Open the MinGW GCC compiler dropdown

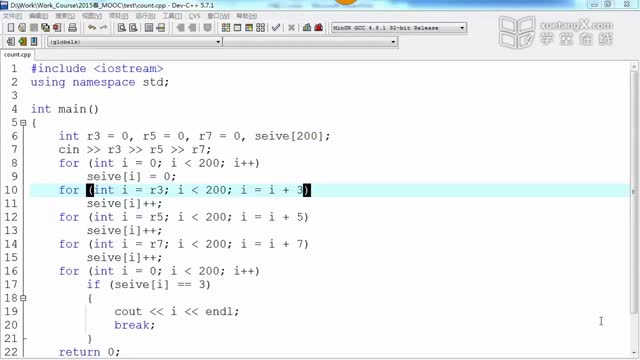click(x=399, y=28)
